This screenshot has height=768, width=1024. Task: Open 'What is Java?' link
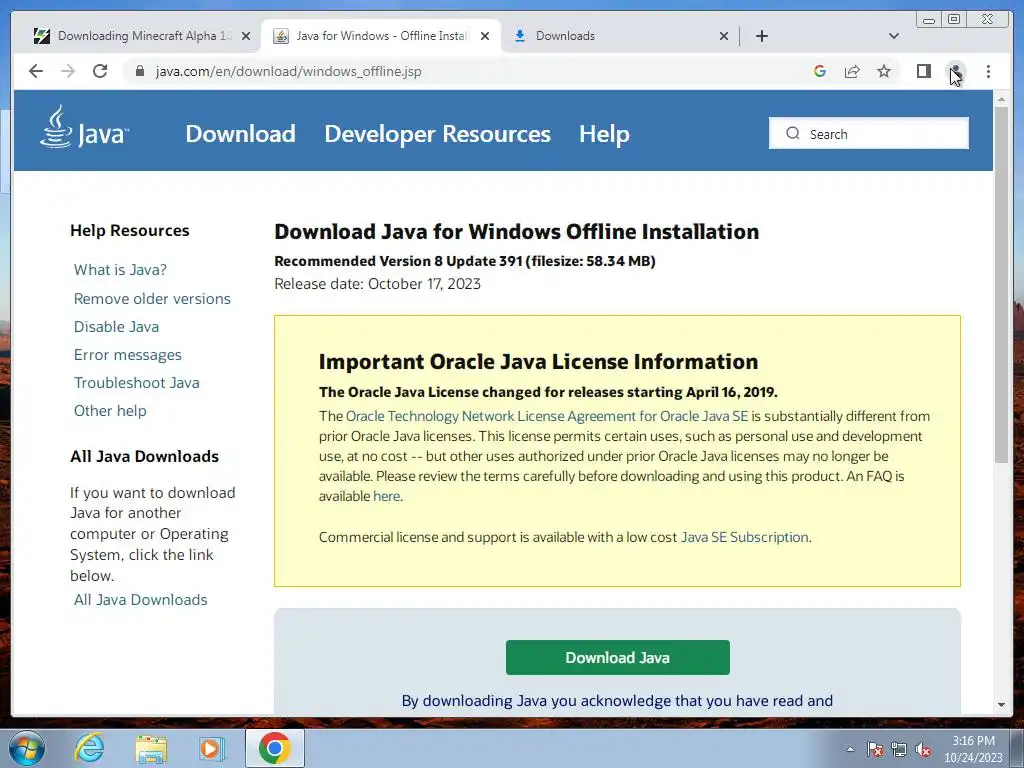120,270
